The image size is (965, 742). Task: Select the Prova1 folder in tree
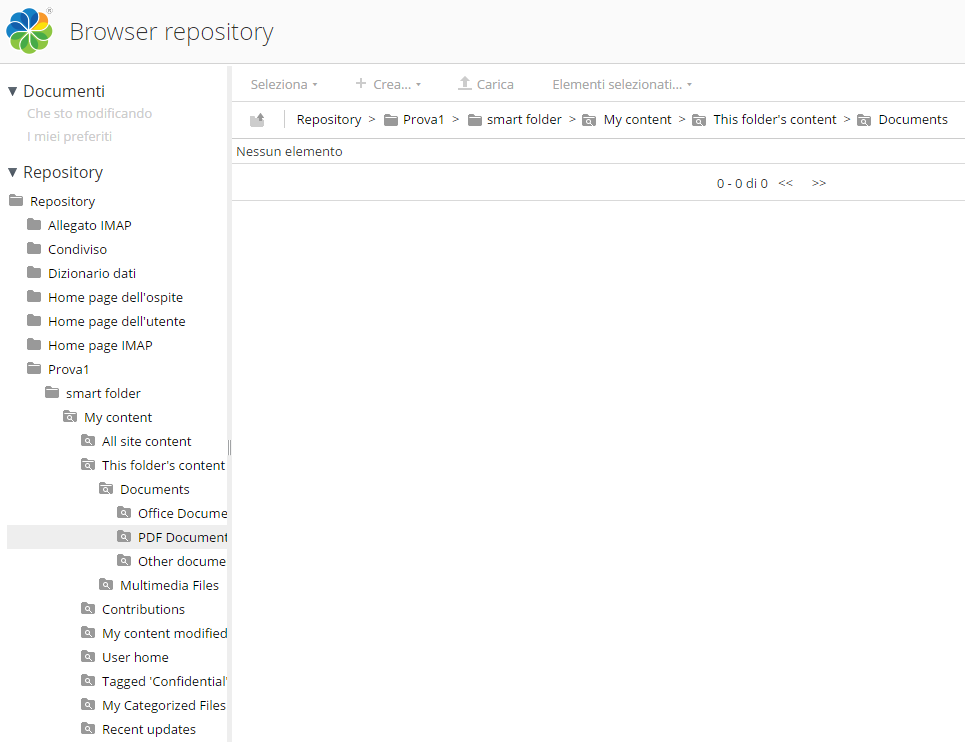coord(68,369)
